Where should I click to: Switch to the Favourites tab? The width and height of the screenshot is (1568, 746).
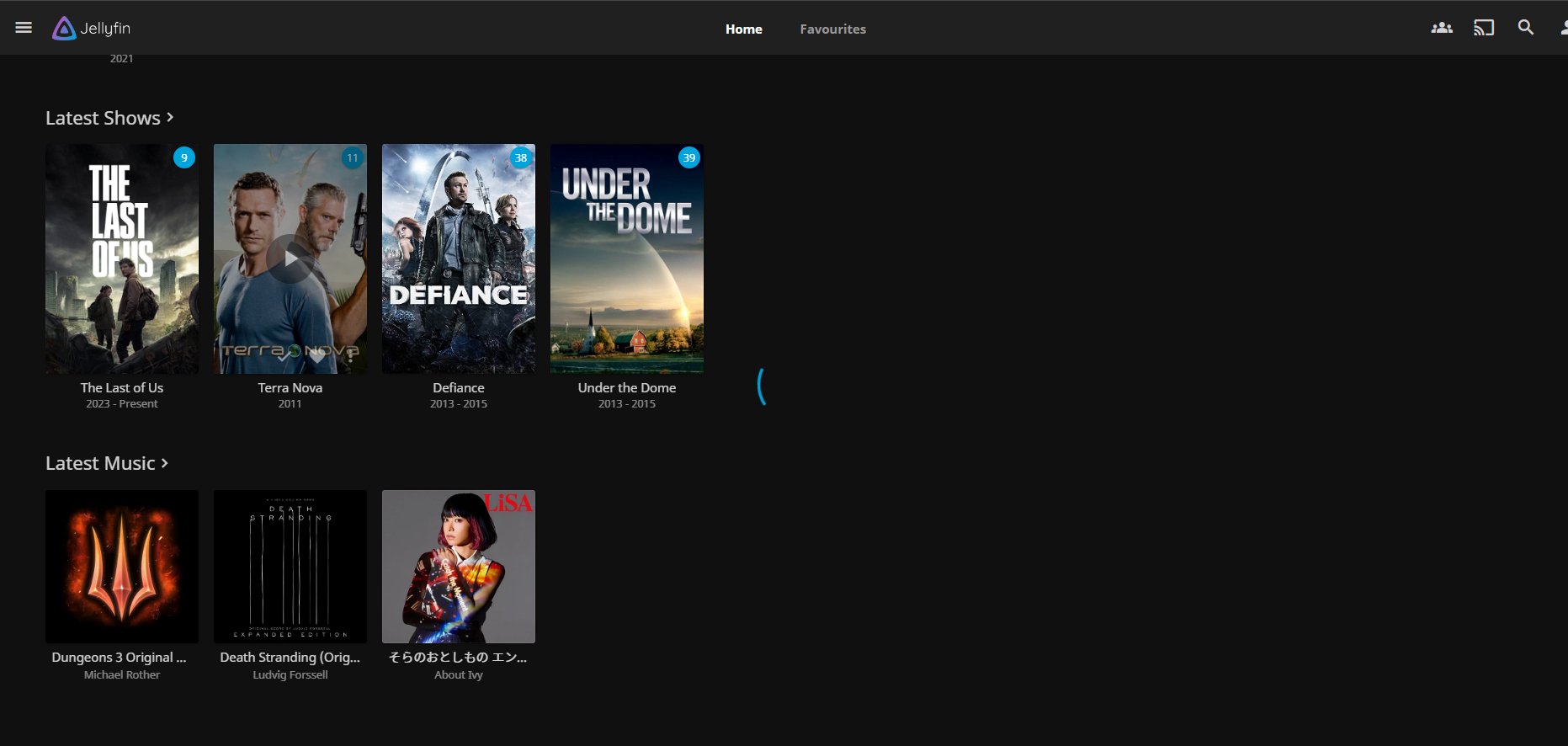[832, 29]
